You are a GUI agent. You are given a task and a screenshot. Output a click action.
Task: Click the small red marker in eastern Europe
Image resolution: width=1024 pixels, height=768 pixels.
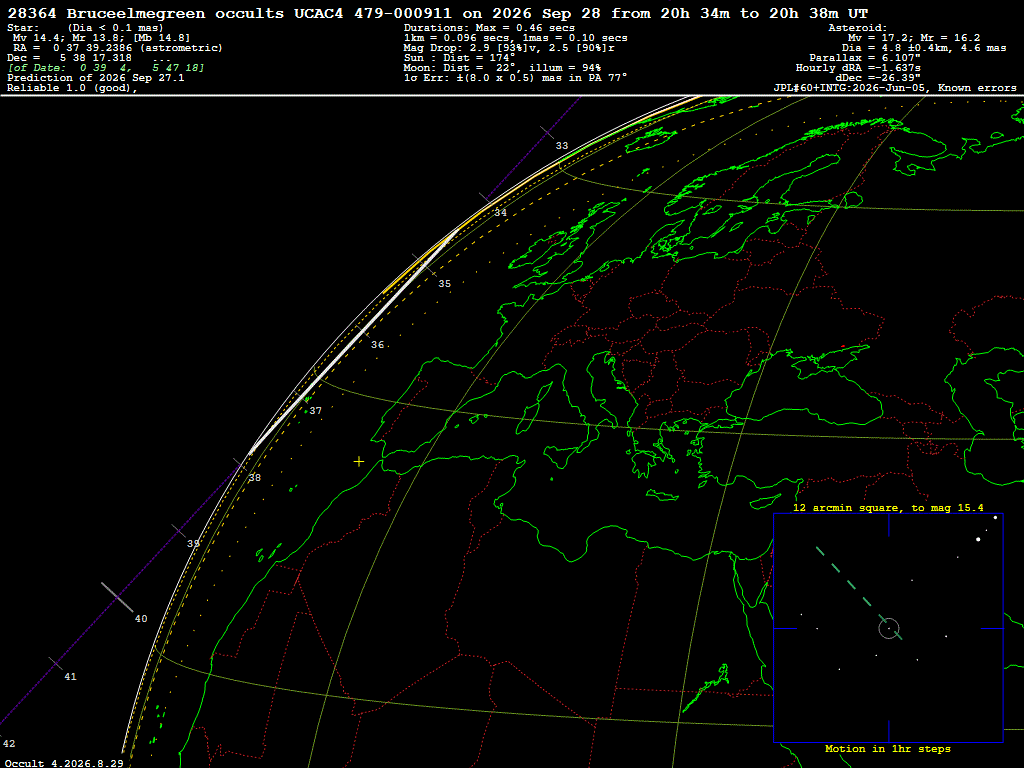843,346
